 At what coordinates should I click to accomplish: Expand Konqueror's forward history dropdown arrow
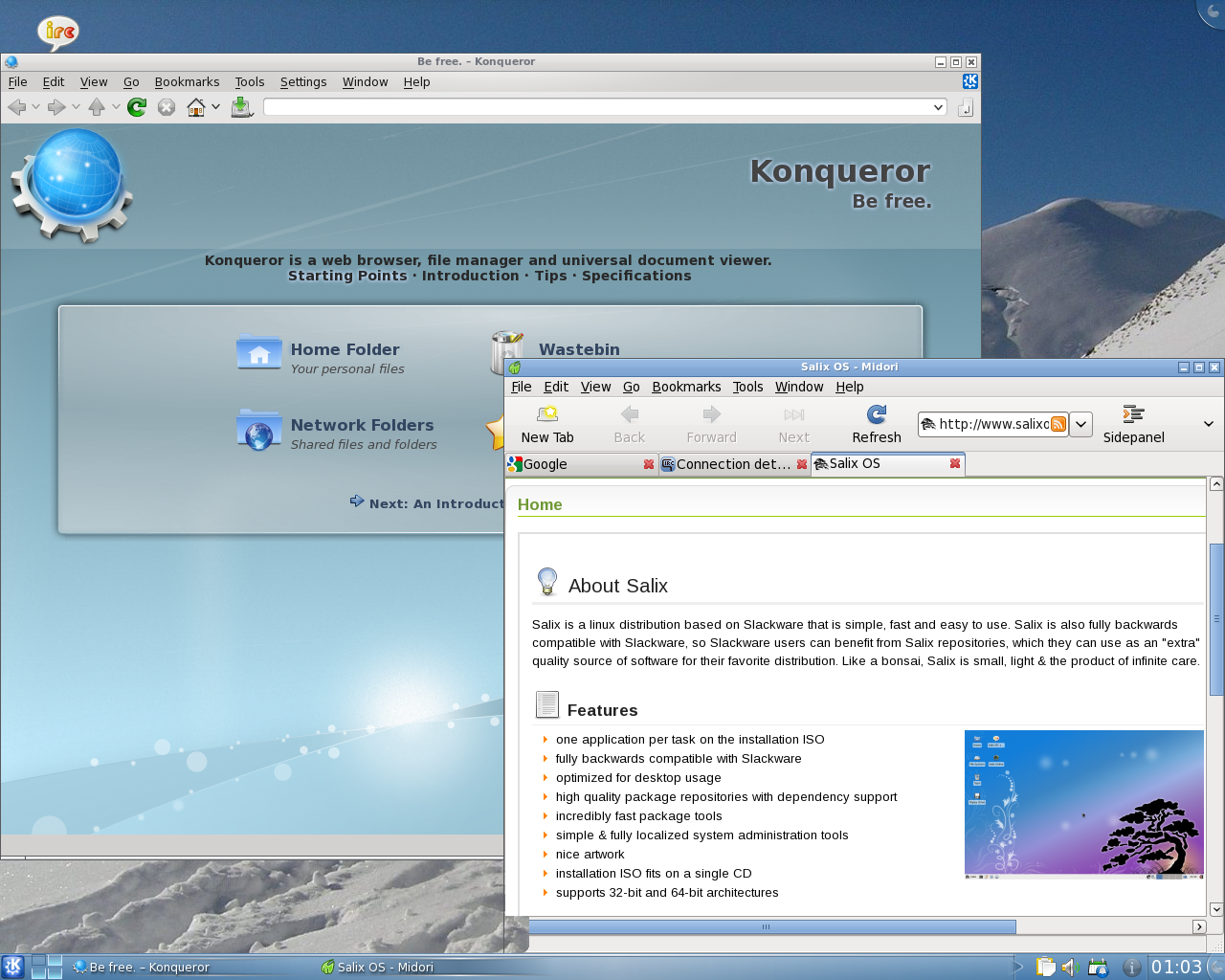(76, 107)
